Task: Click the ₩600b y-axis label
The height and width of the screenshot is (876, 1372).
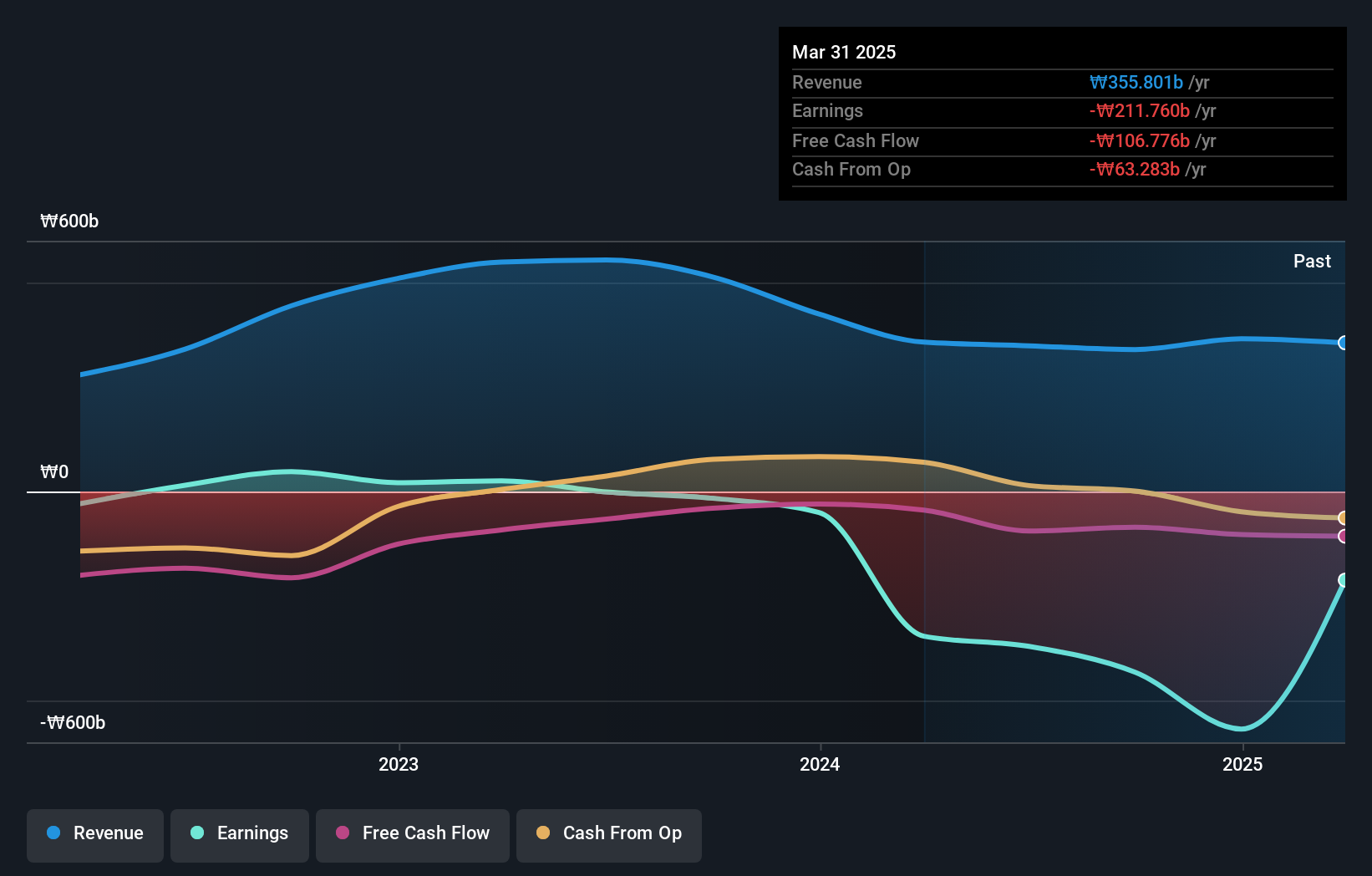Action: point(69,221)
